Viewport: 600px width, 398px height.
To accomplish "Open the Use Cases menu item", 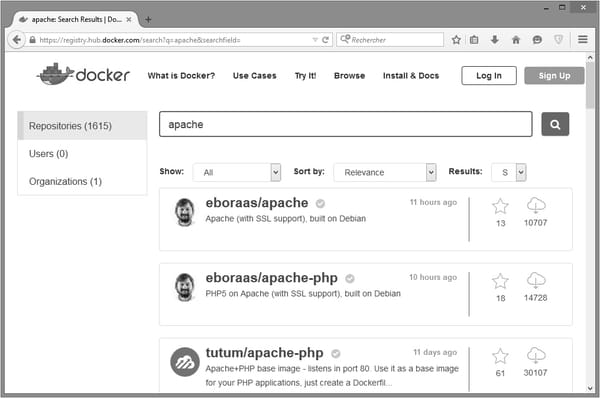I will coord(254,76).
